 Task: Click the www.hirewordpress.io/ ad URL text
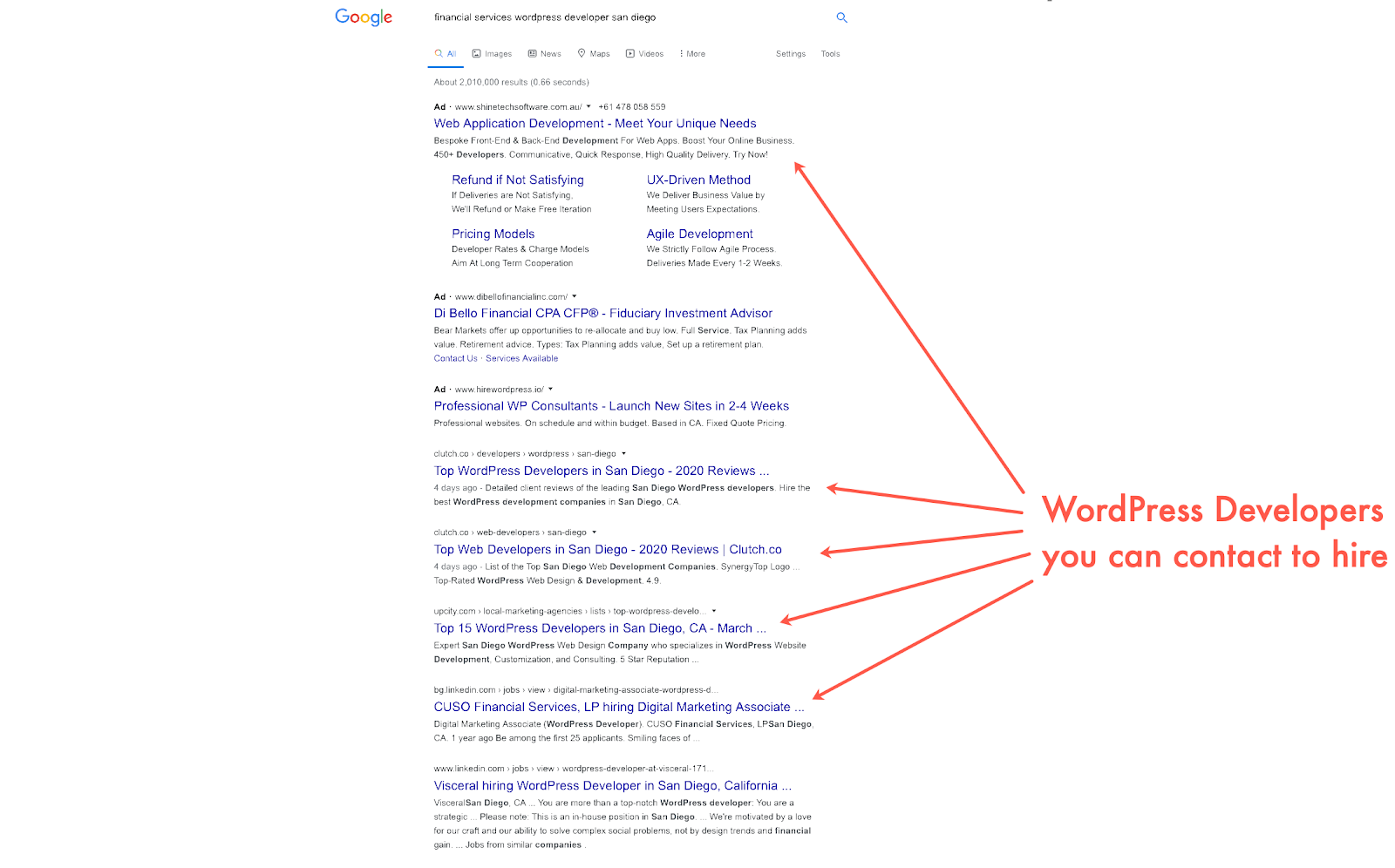499,390
